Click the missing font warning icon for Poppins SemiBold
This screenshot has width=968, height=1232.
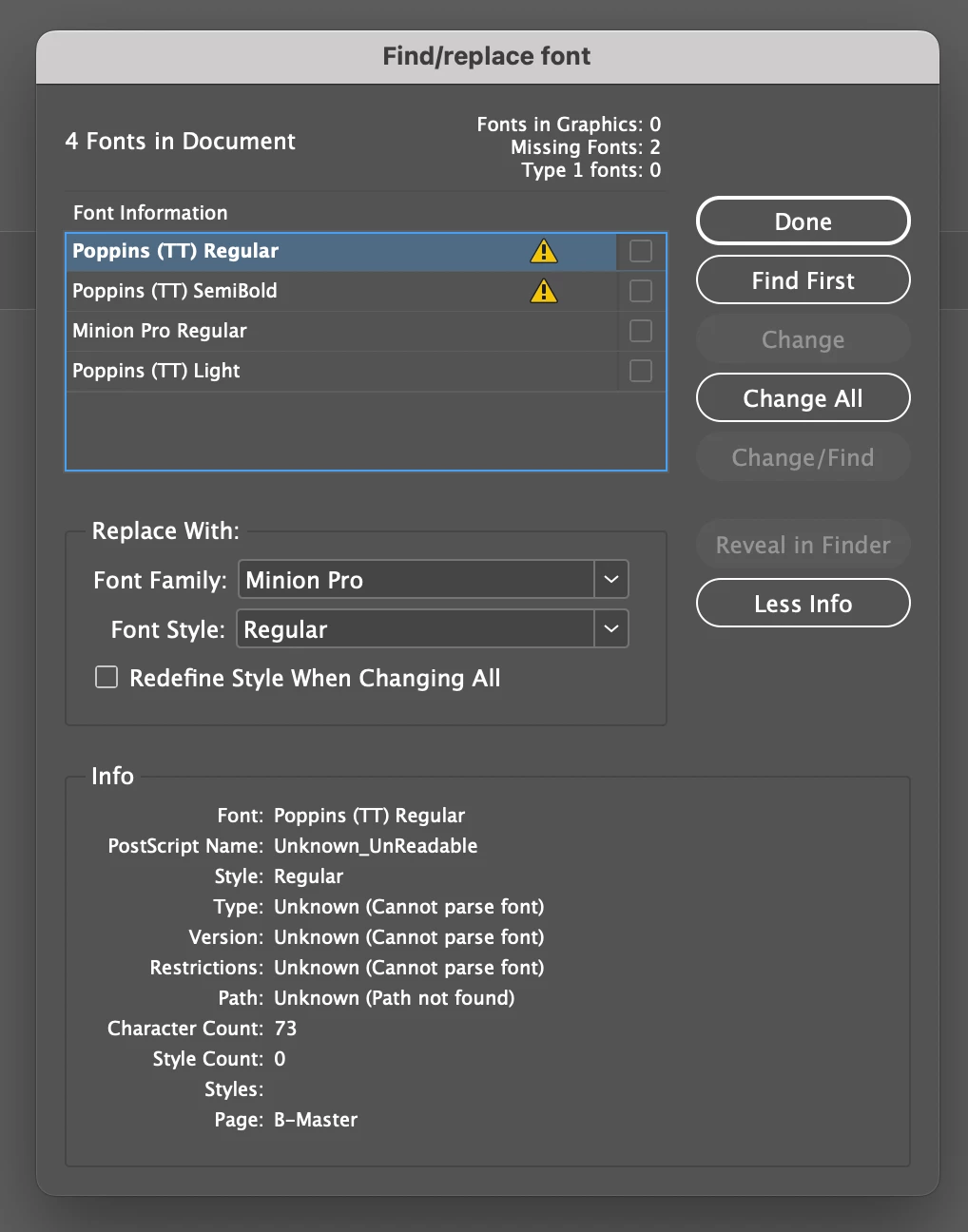point(544,291)
